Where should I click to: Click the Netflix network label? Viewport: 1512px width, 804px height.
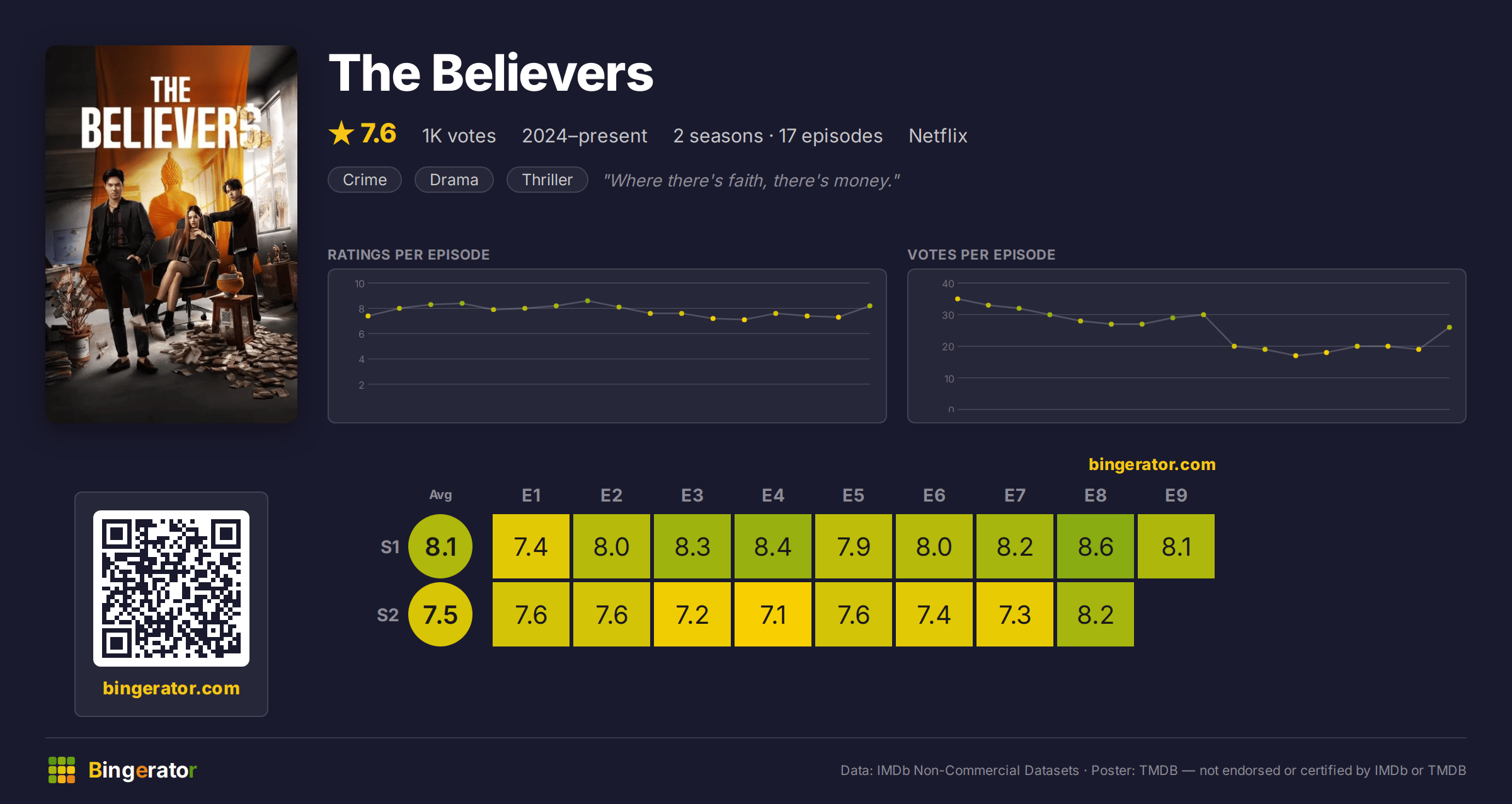(937, 135)
